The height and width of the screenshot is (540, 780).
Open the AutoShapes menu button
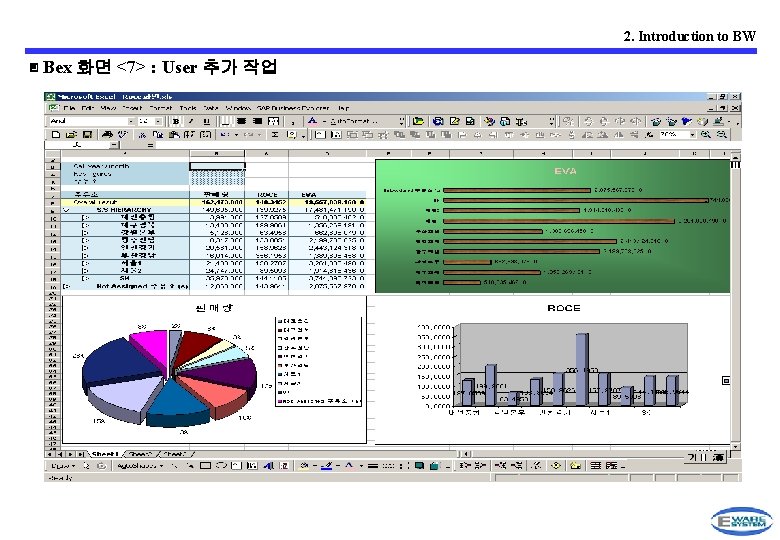click(140, 466)
